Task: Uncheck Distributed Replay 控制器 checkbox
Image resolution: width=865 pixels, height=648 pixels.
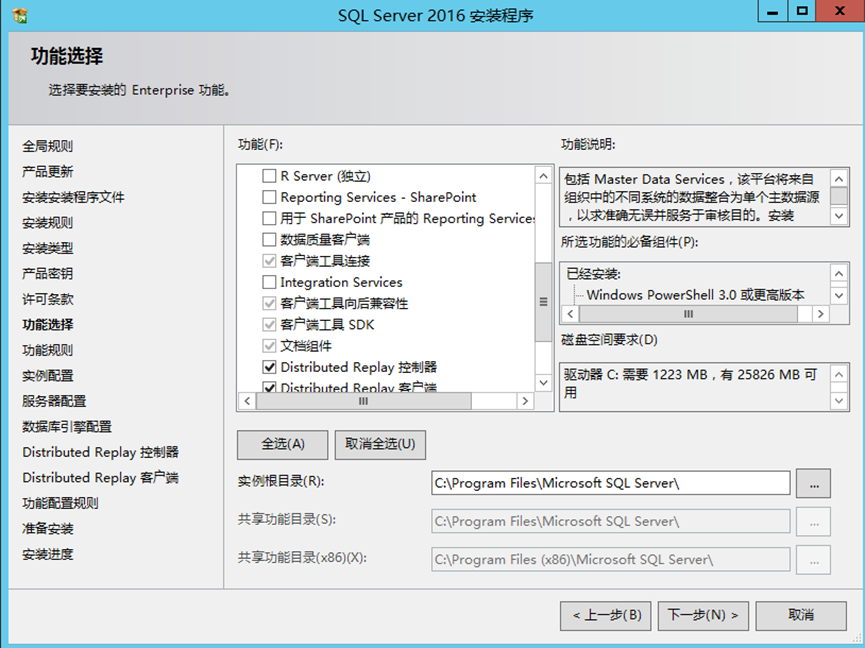Action: pos(269,367)
